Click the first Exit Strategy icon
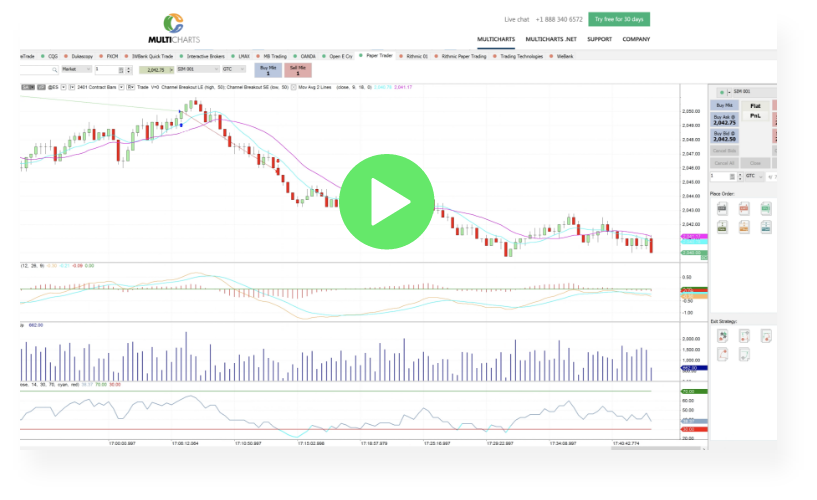Viewport: 817px width, 500px height. pyautogui.click(x=722, y=336)
